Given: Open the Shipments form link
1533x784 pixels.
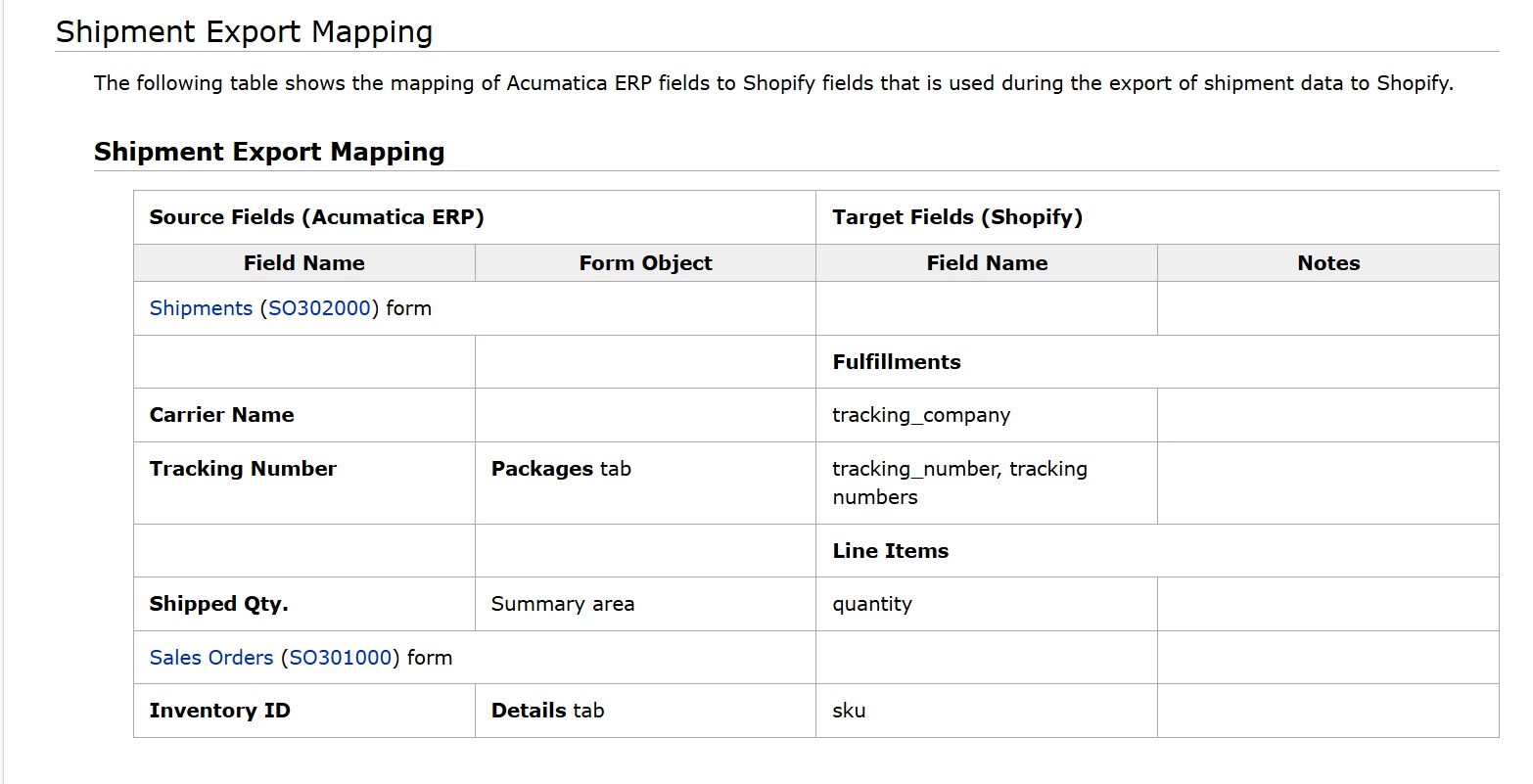Looking at the screenshot, I should pyautogui.click(x=201, y=308).
